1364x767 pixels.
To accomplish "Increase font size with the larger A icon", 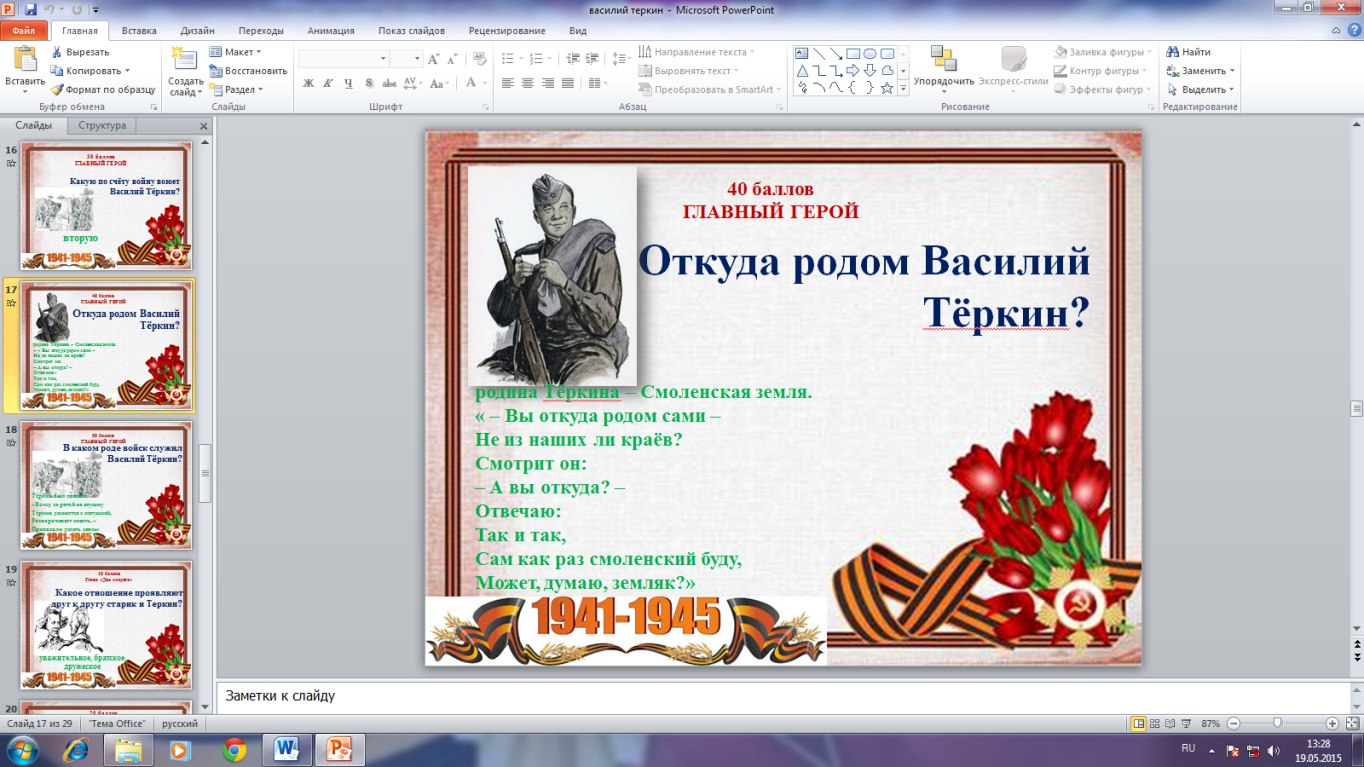I will [x=433, y=59].
